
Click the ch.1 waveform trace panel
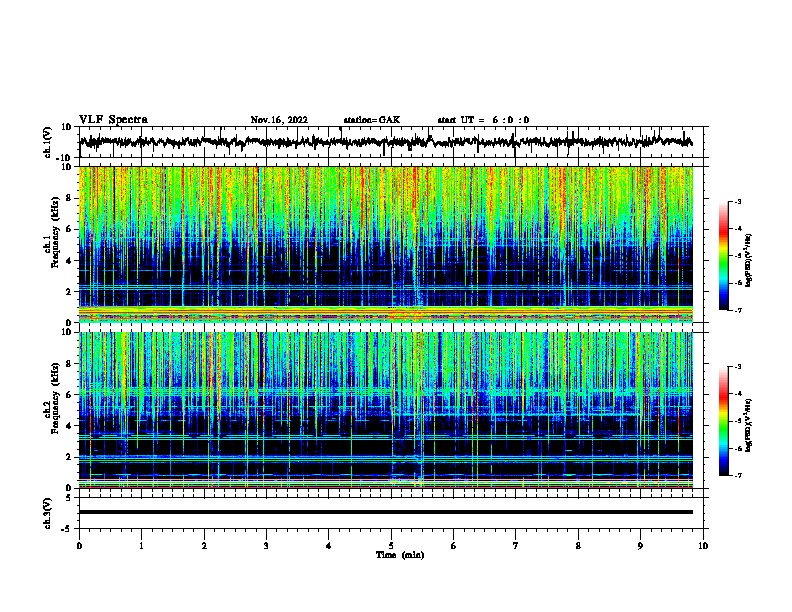pyautogui.click(x=391, y=142)
